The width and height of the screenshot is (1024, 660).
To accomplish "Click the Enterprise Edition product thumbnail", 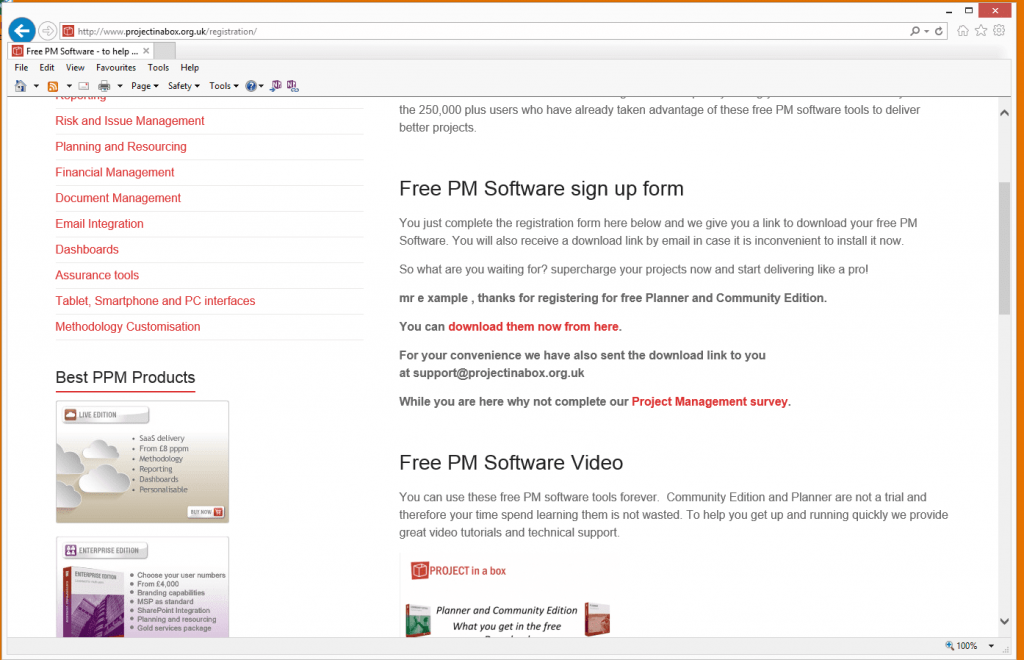I will coord(142,587).
